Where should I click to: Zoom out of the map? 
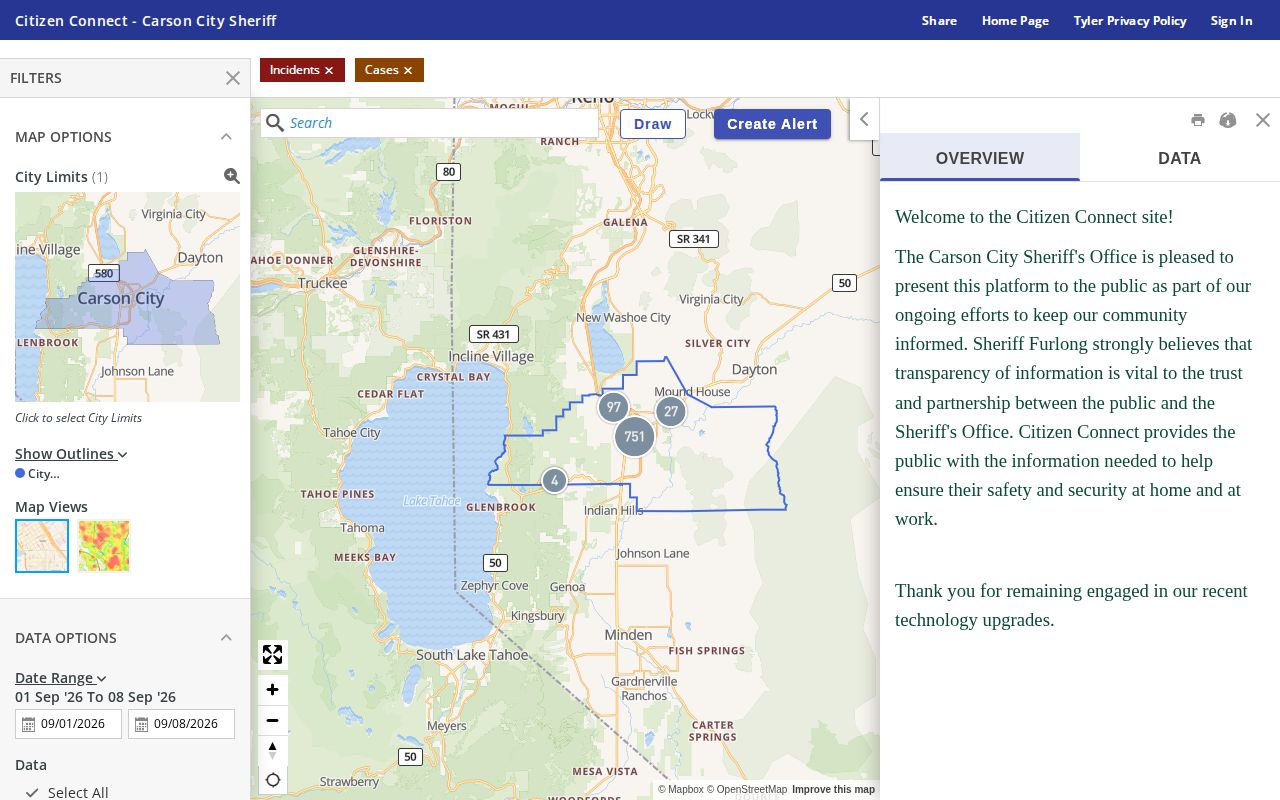pyautogui.click(x=272, y=720)
